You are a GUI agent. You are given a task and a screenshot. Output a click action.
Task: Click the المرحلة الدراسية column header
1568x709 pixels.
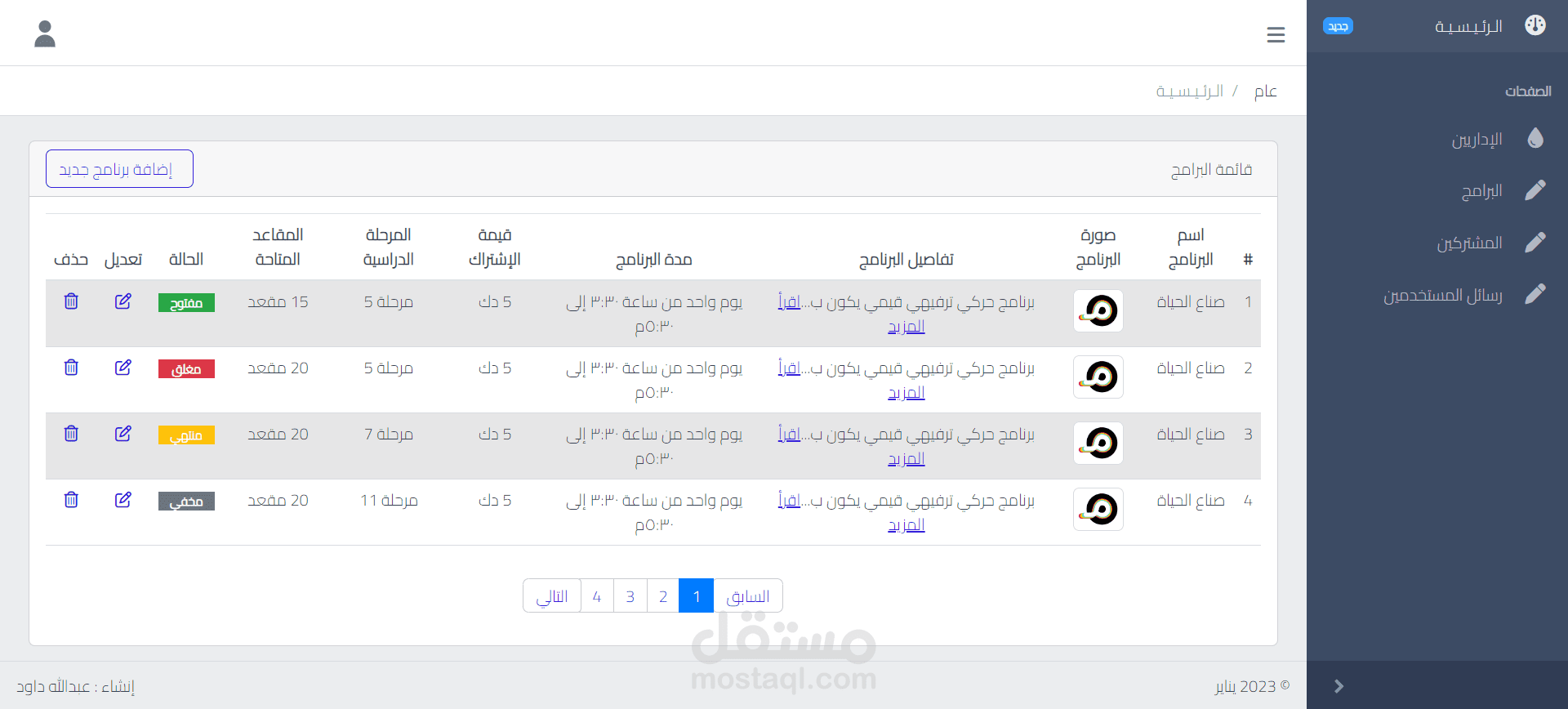(x=389, y=247)
